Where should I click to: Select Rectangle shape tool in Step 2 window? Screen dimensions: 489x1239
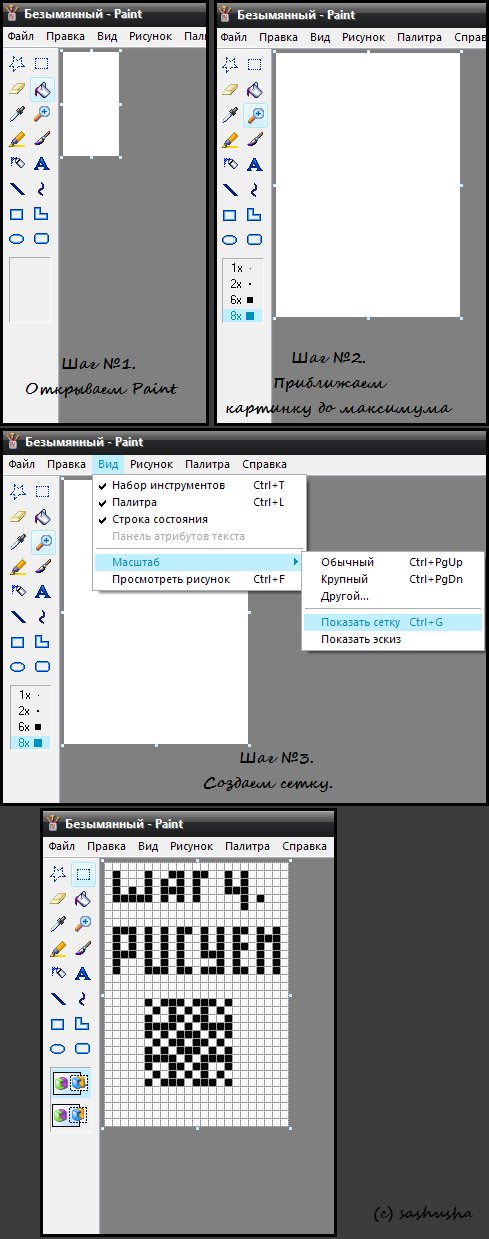pos(230,214)
